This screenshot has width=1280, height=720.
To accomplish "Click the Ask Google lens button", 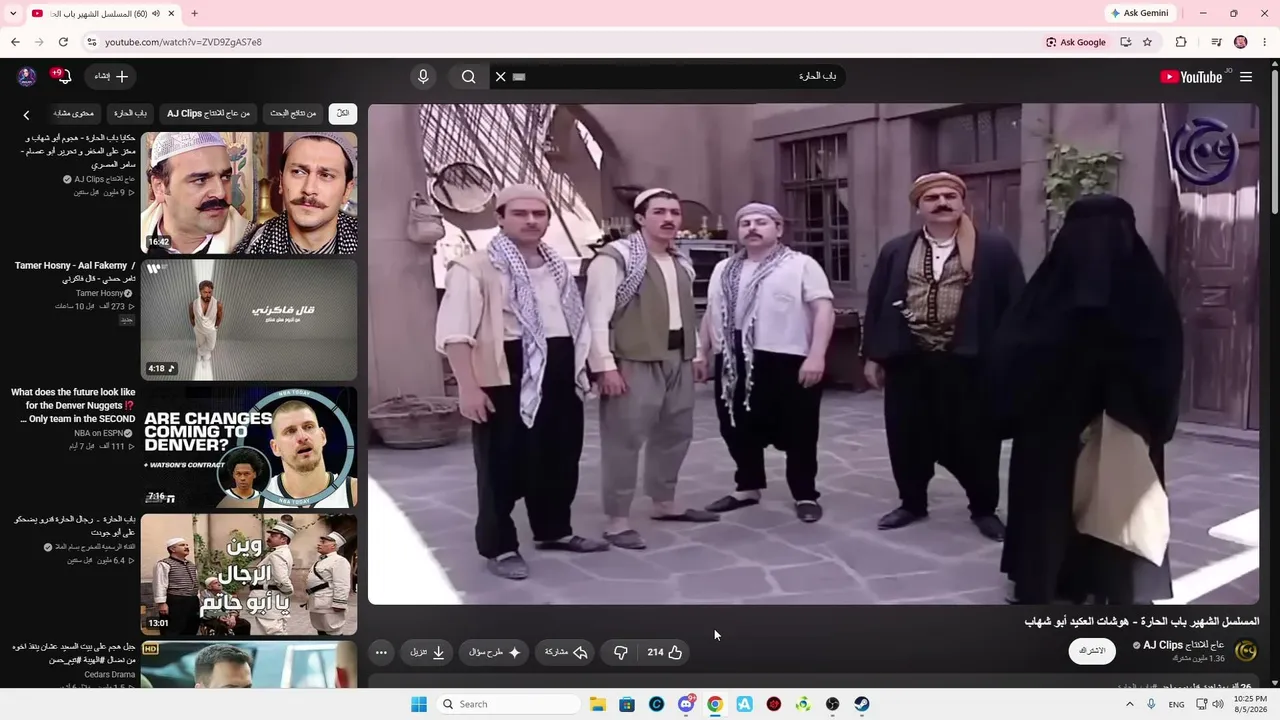I will point(1076,42).
